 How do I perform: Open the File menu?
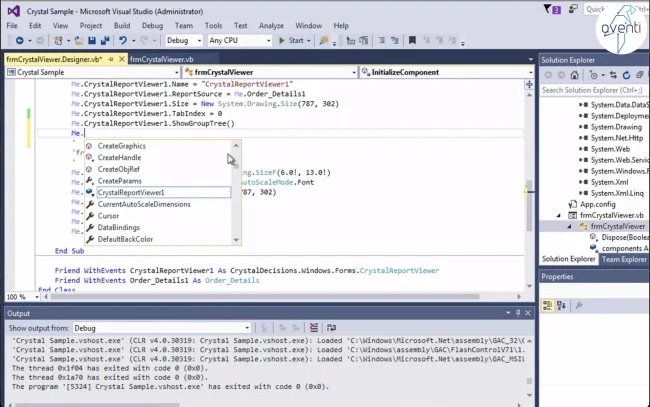coord(12,26)
